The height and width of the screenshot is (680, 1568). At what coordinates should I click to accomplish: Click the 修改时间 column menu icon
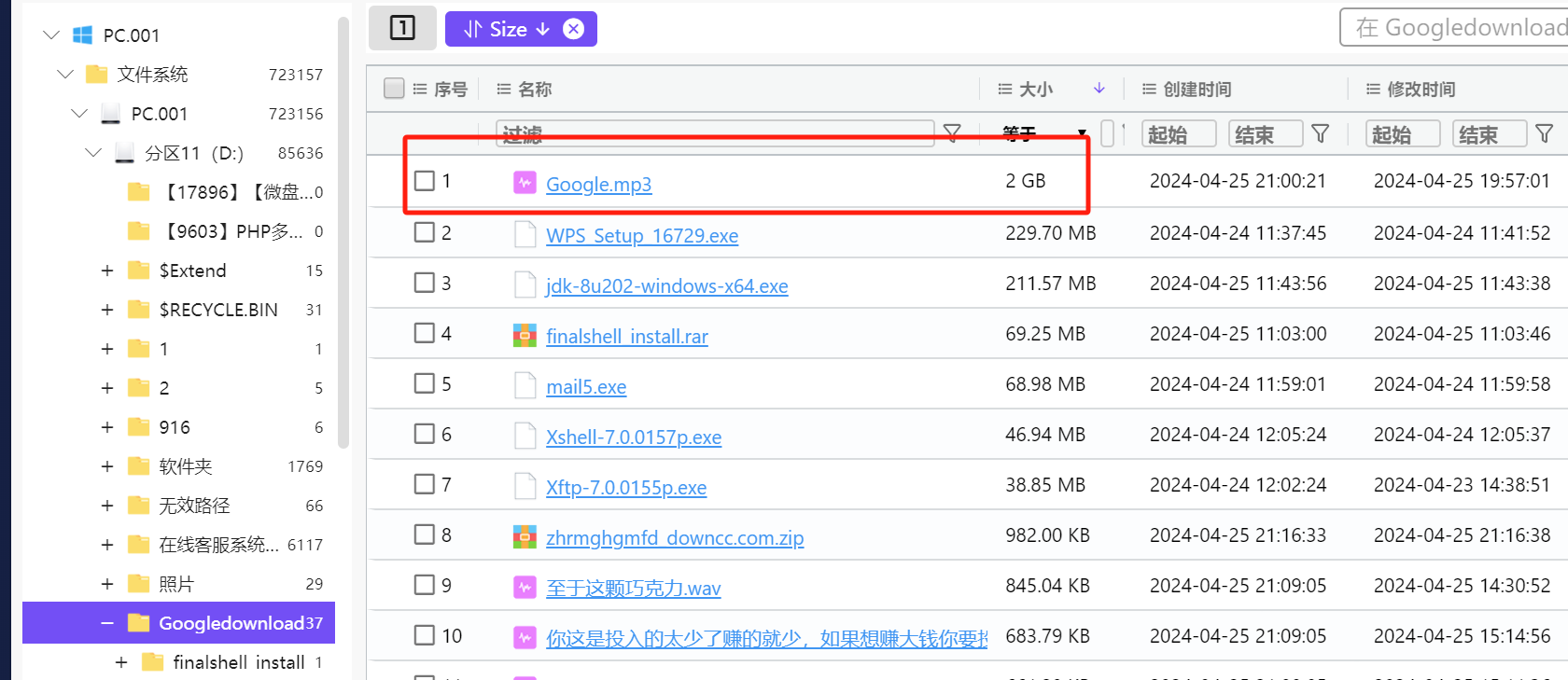tap(1373, 90)
